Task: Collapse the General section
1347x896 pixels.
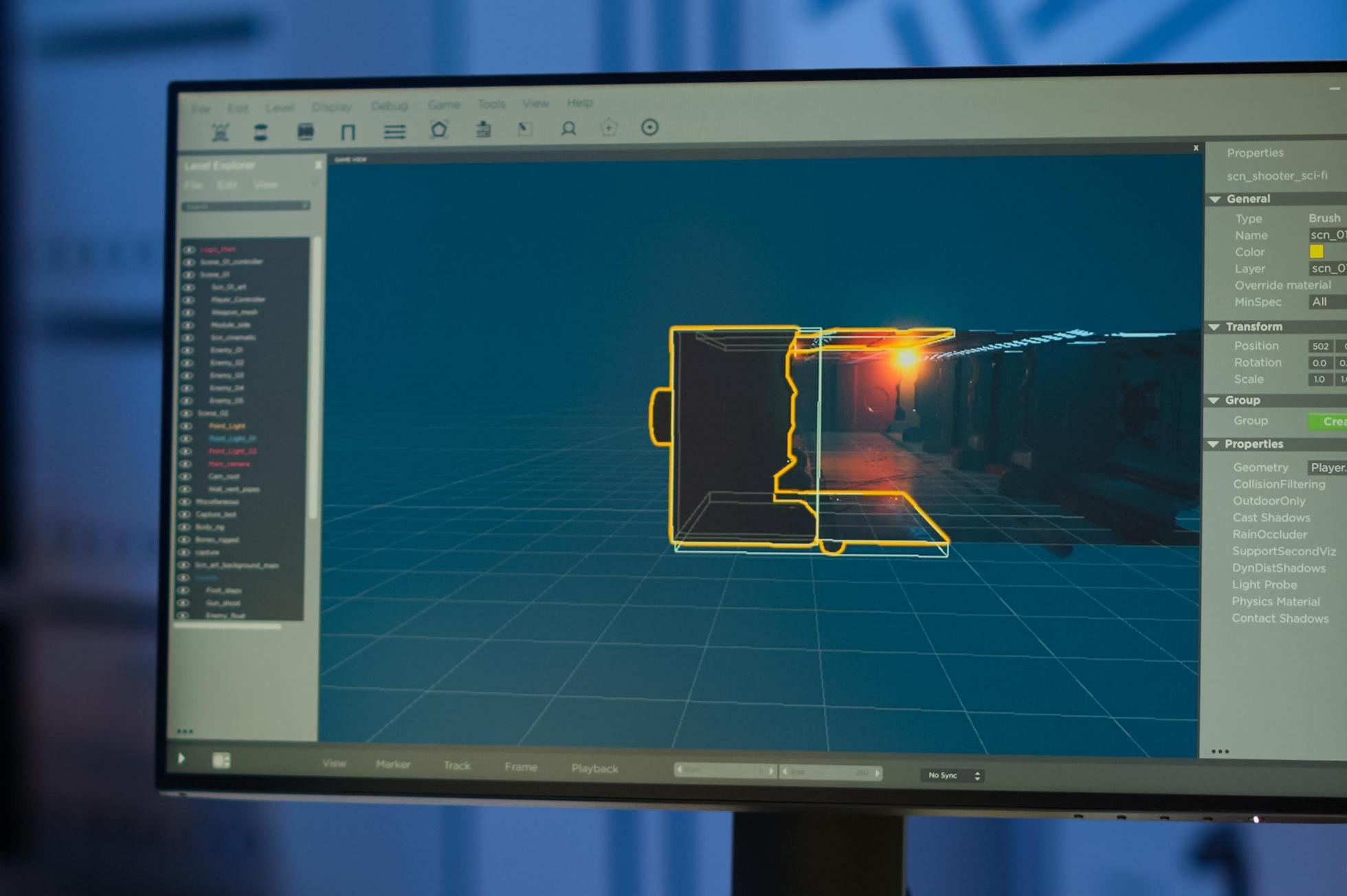Action: coord(1215,199)
